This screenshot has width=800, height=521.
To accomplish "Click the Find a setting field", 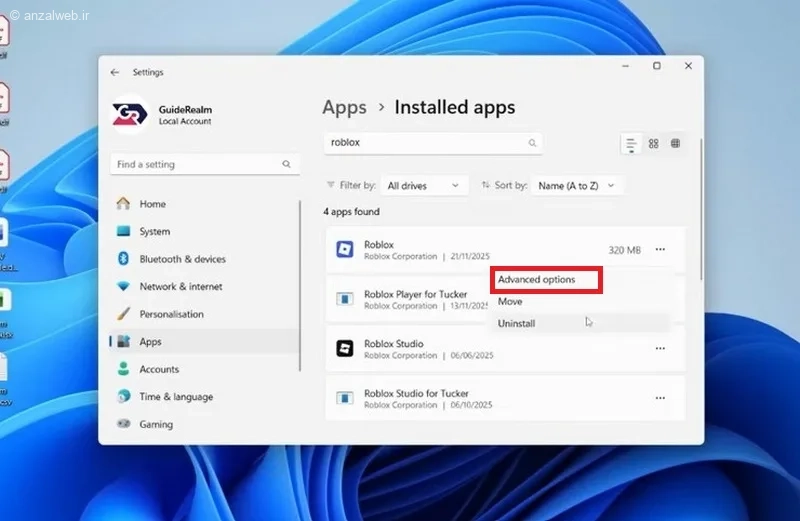I will 205,164.
